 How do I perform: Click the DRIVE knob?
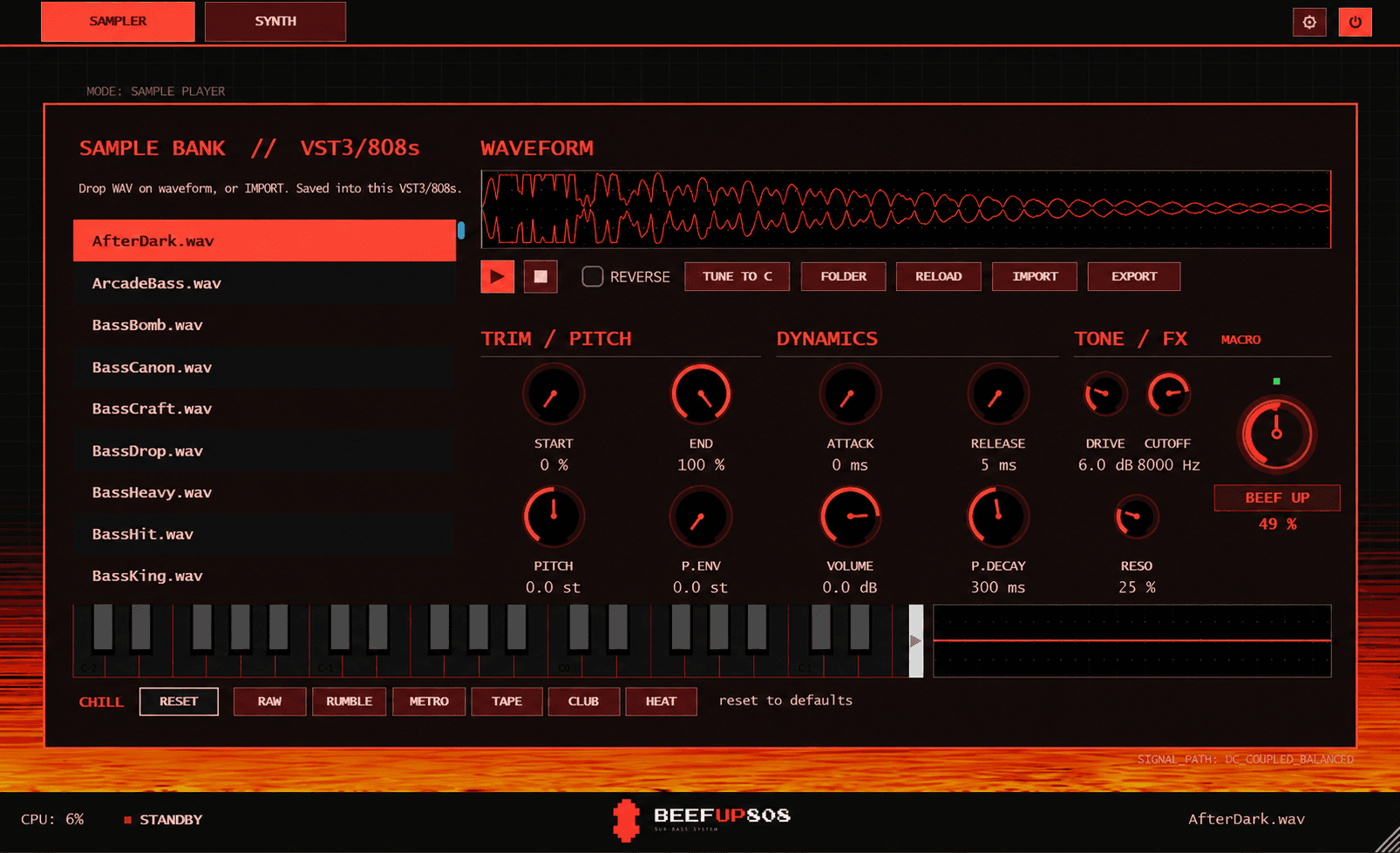coord(1104,395)
